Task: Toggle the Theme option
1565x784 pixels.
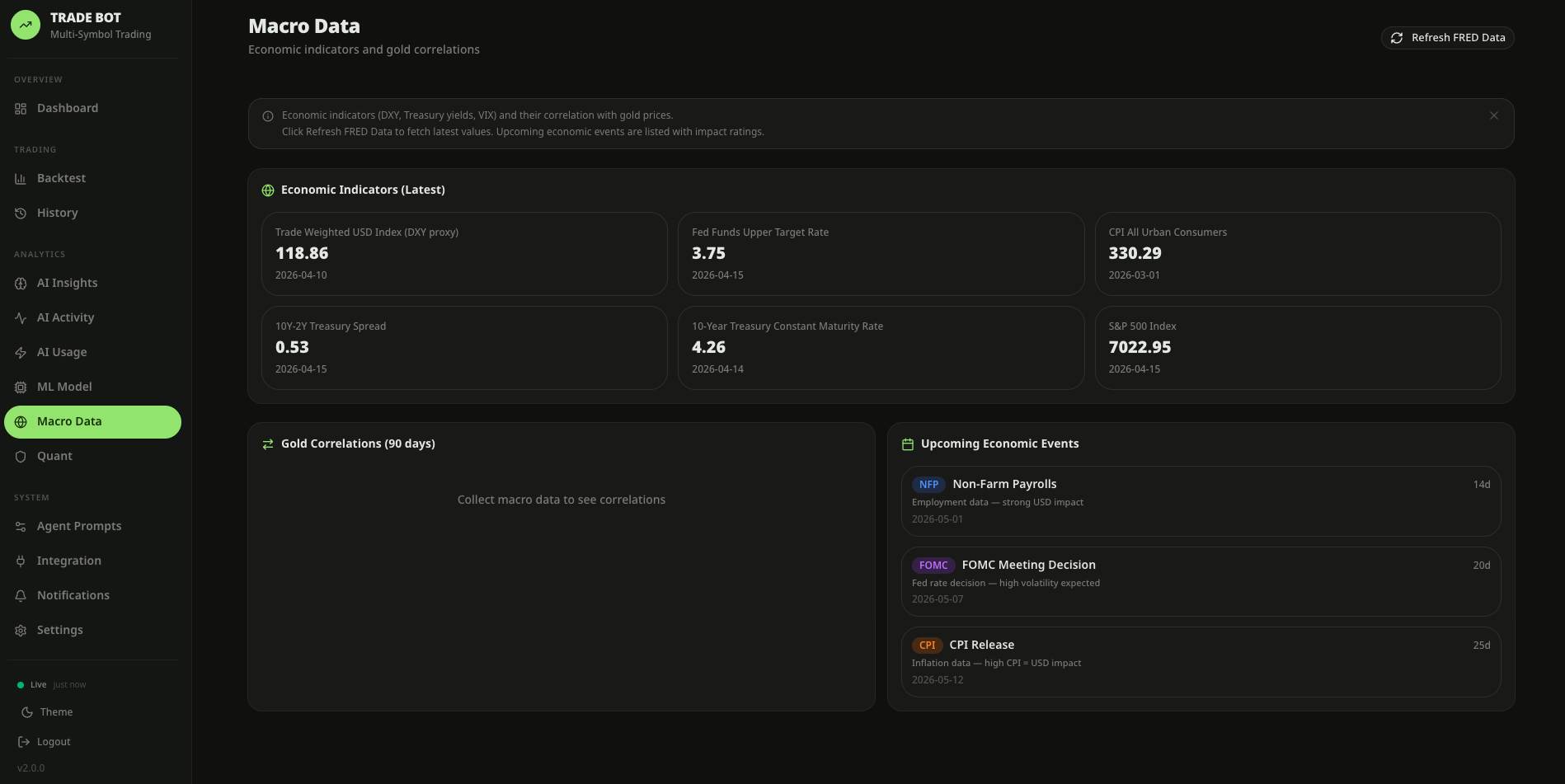Action: 47,712
